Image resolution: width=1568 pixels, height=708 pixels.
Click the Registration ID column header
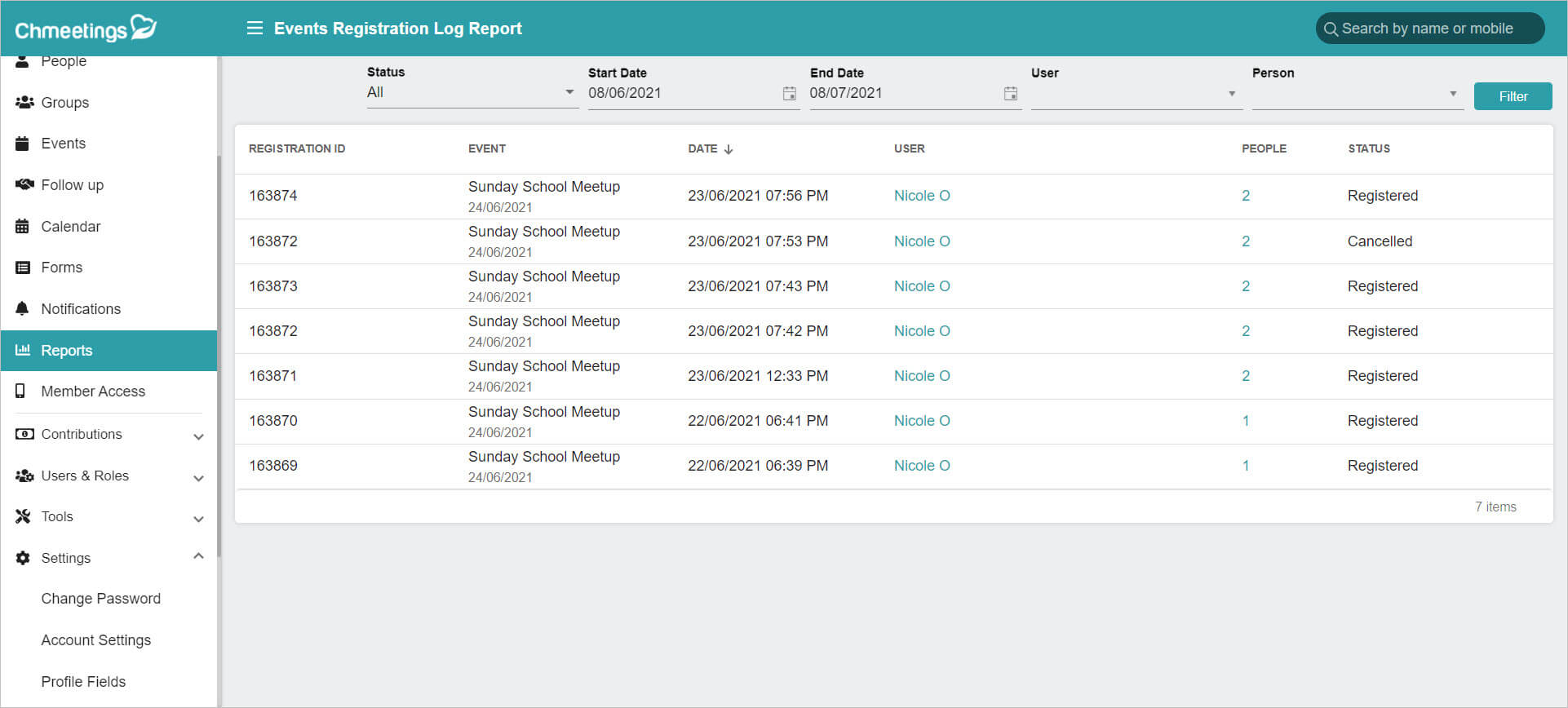point(297,148)
